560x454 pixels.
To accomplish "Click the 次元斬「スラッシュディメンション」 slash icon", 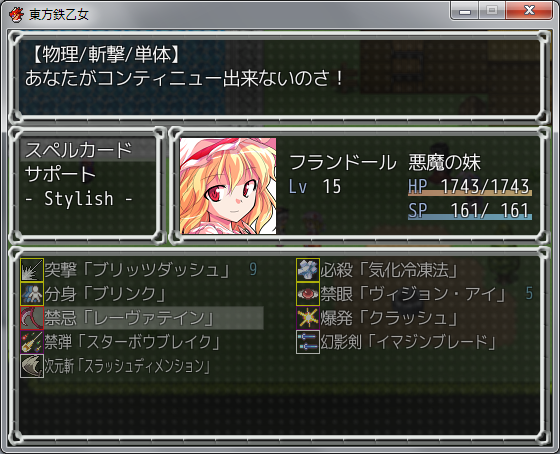I will [32, 366].
